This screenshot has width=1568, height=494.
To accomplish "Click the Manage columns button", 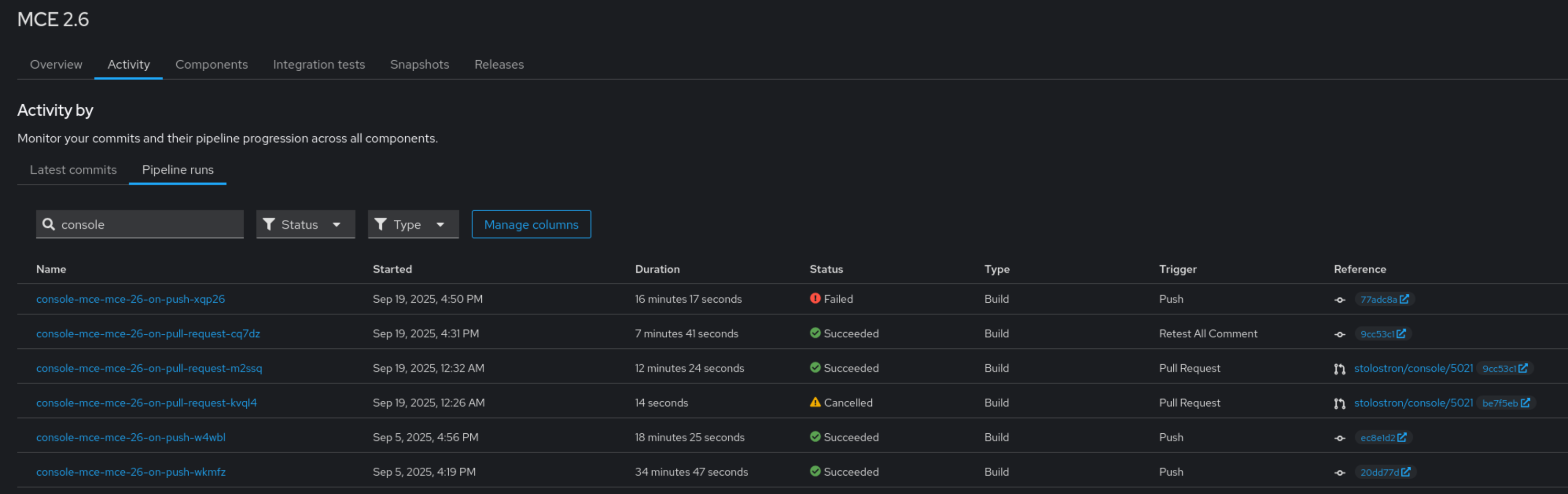I will pyautogui.click(x=531, y=225).
